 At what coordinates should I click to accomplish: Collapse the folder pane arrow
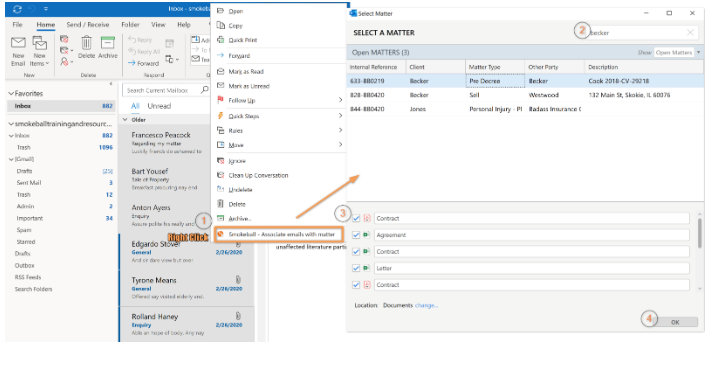point(111,84)
